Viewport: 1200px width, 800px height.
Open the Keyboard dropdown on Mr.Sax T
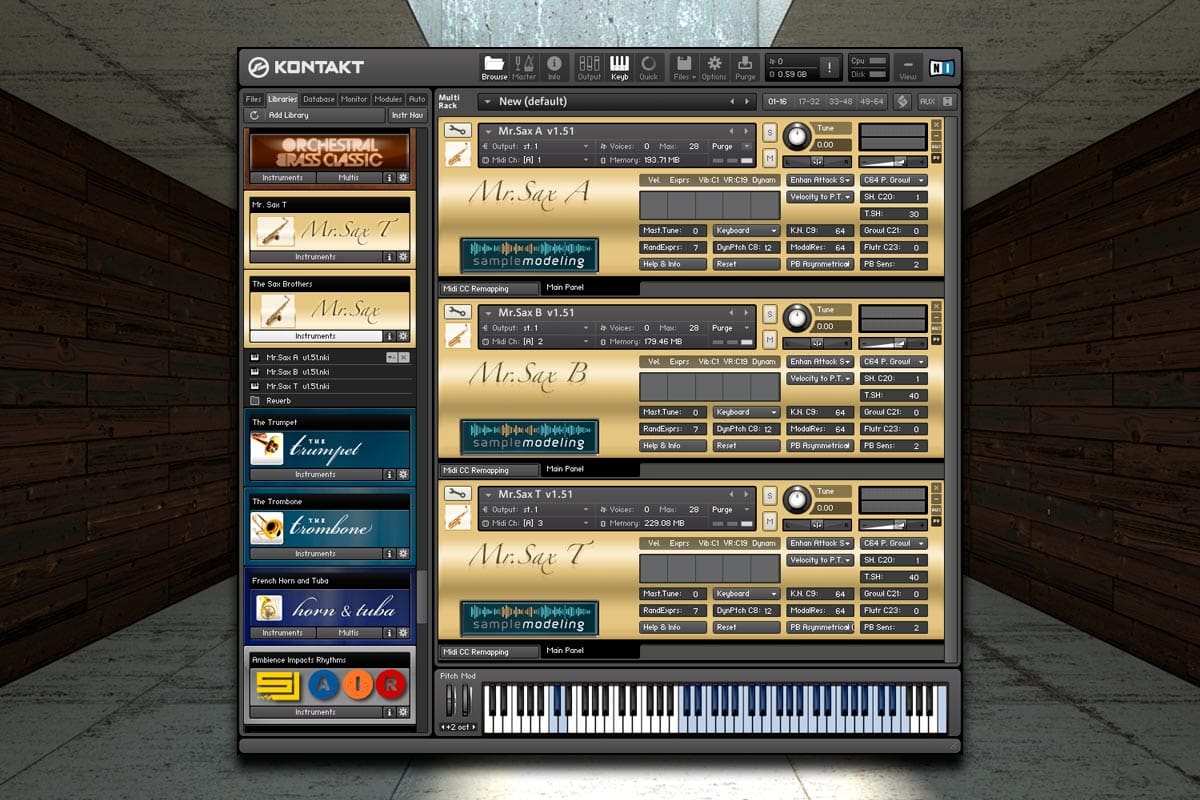[747, 593]
